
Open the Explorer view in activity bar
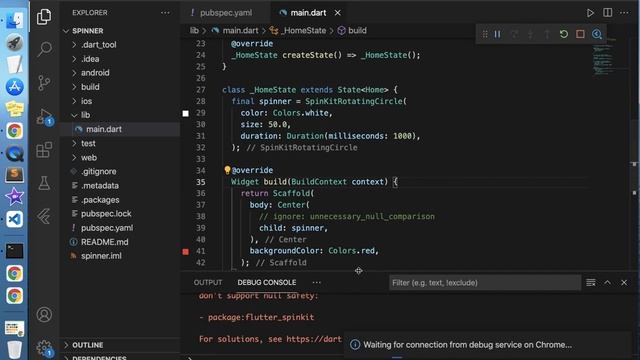tap(44, 17)
